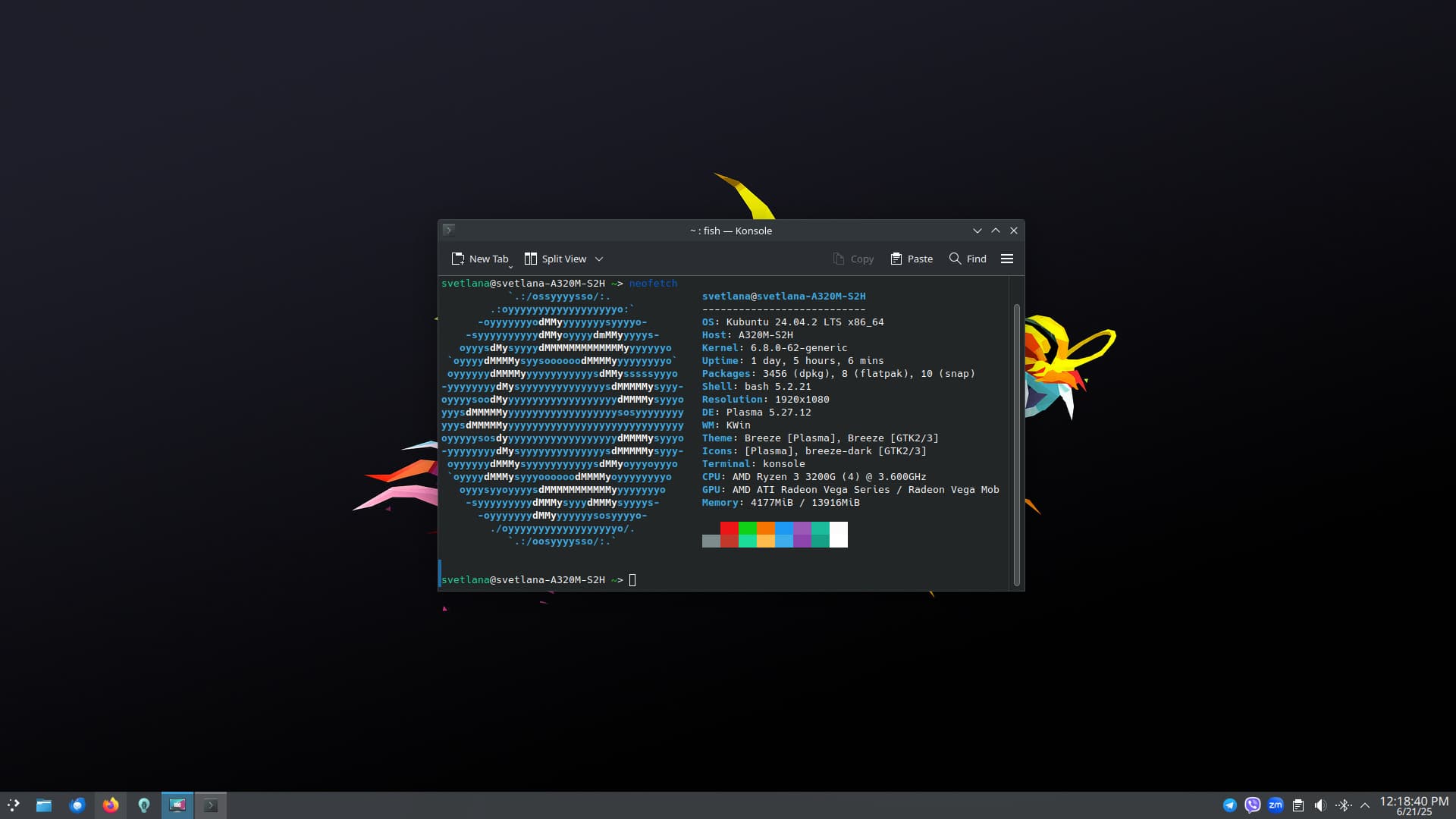Switch to Firefox in the taskbar
The image size is (1456, 819).
(111, 805)
